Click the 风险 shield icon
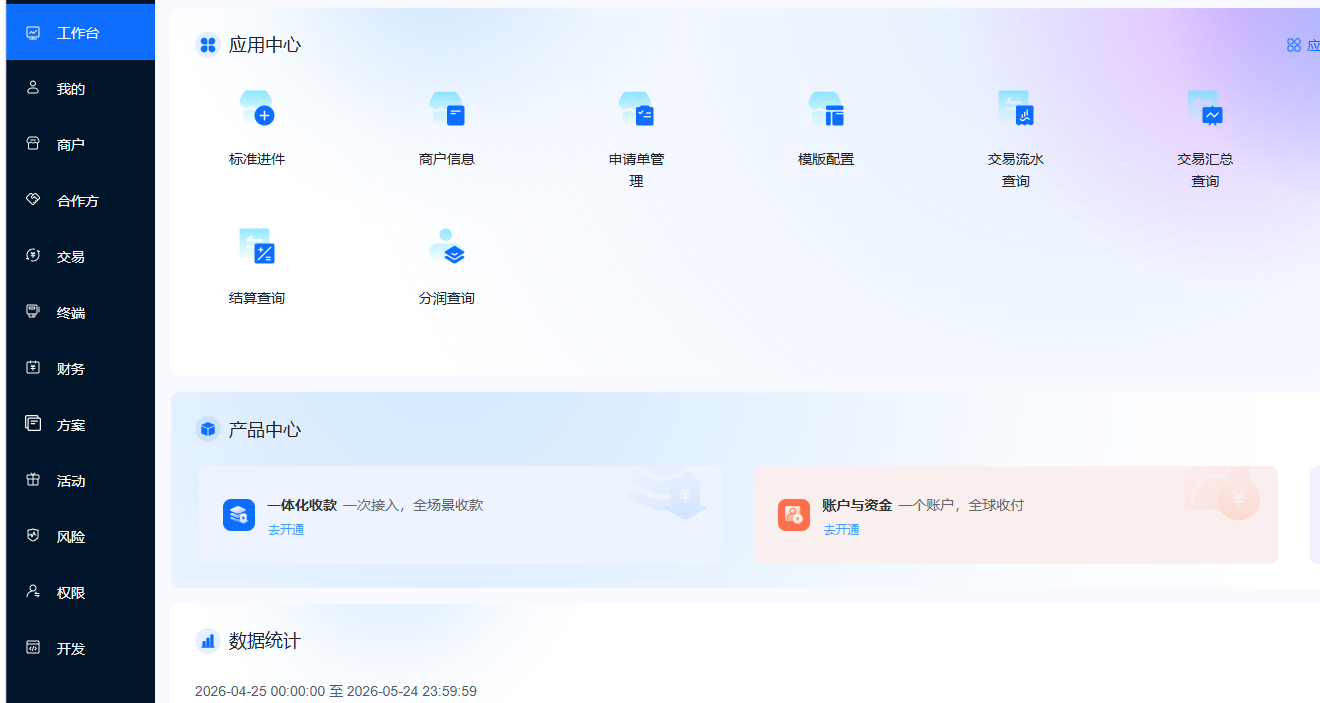Viewport: 1320px width, 703px height. [x=33, y=535]
